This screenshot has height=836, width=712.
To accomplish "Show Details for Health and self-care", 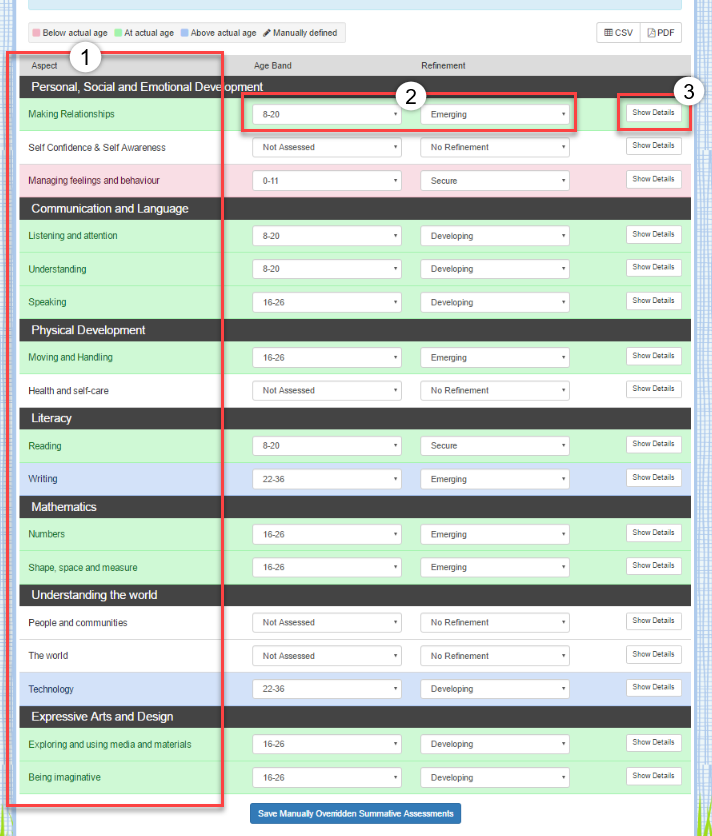I will click(653, 389).
